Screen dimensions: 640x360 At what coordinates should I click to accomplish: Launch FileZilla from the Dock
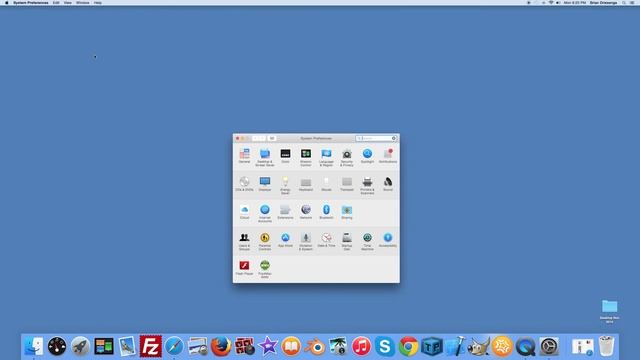pyautogui.click(x=151, y=346)
